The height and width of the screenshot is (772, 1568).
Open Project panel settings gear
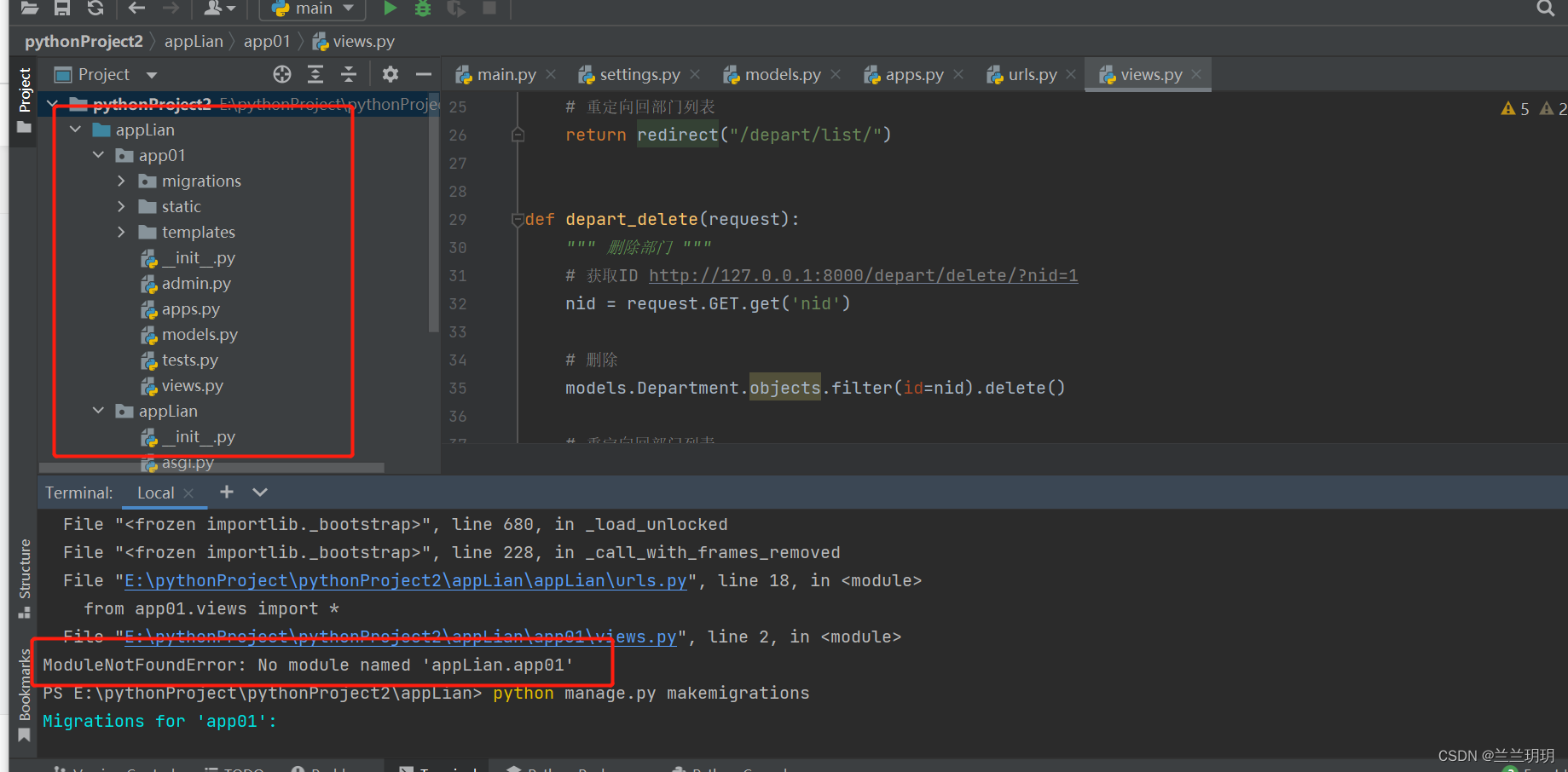click(390, 74)
